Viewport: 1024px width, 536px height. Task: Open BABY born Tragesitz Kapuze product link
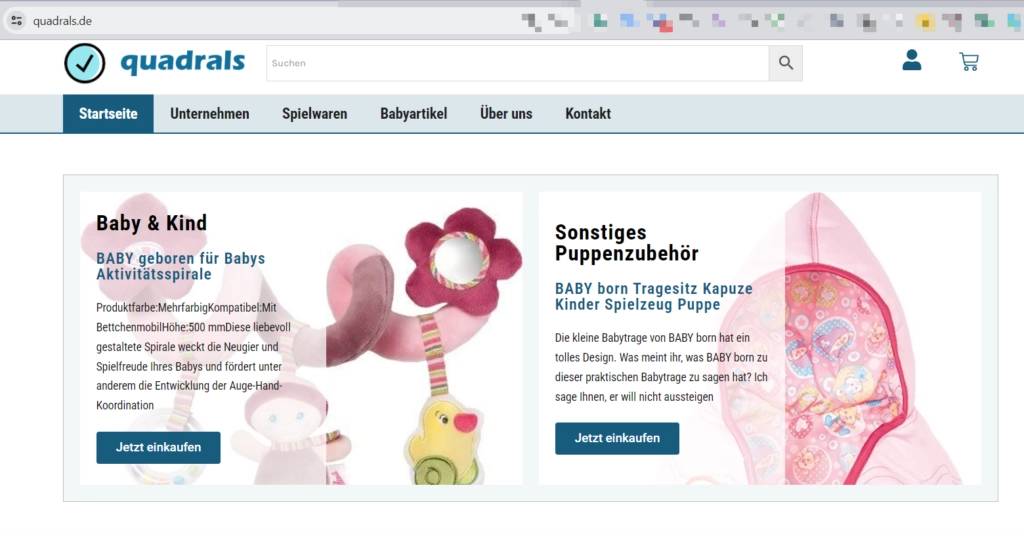click(653, 296)
